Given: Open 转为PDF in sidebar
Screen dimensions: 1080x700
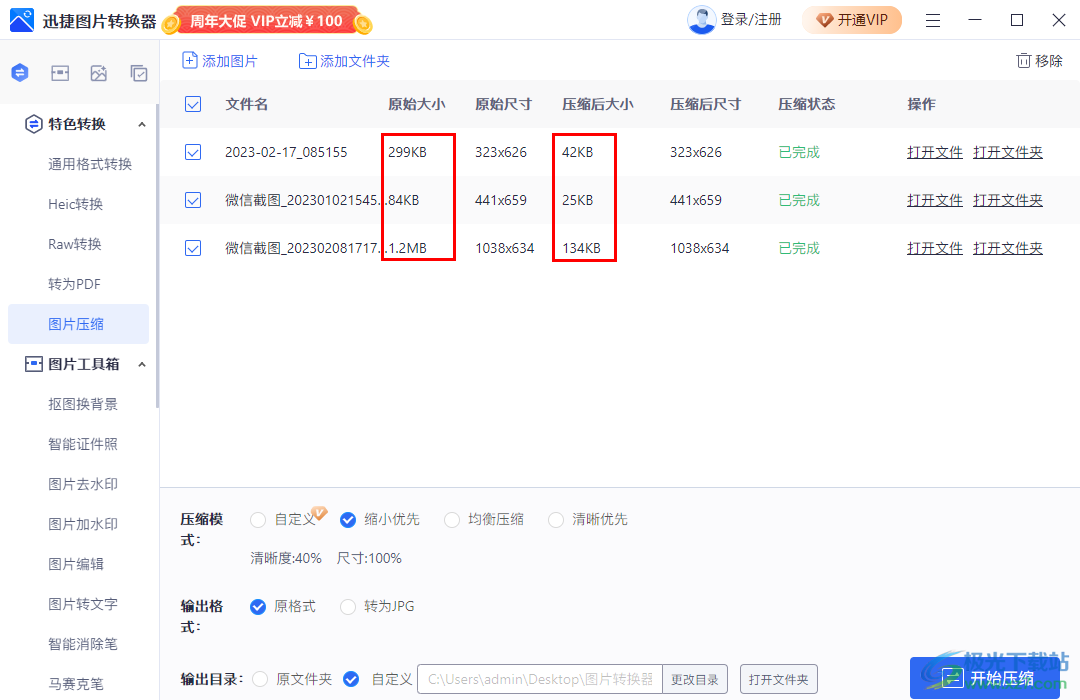Looking at the screenshot, I should click(x=74, y=284).
